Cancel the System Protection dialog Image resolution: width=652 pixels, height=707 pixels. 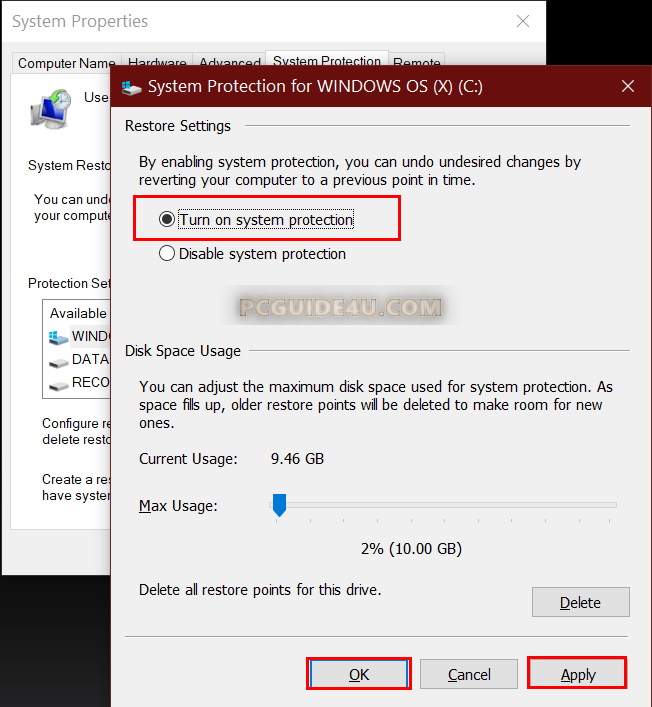point(469,675)
